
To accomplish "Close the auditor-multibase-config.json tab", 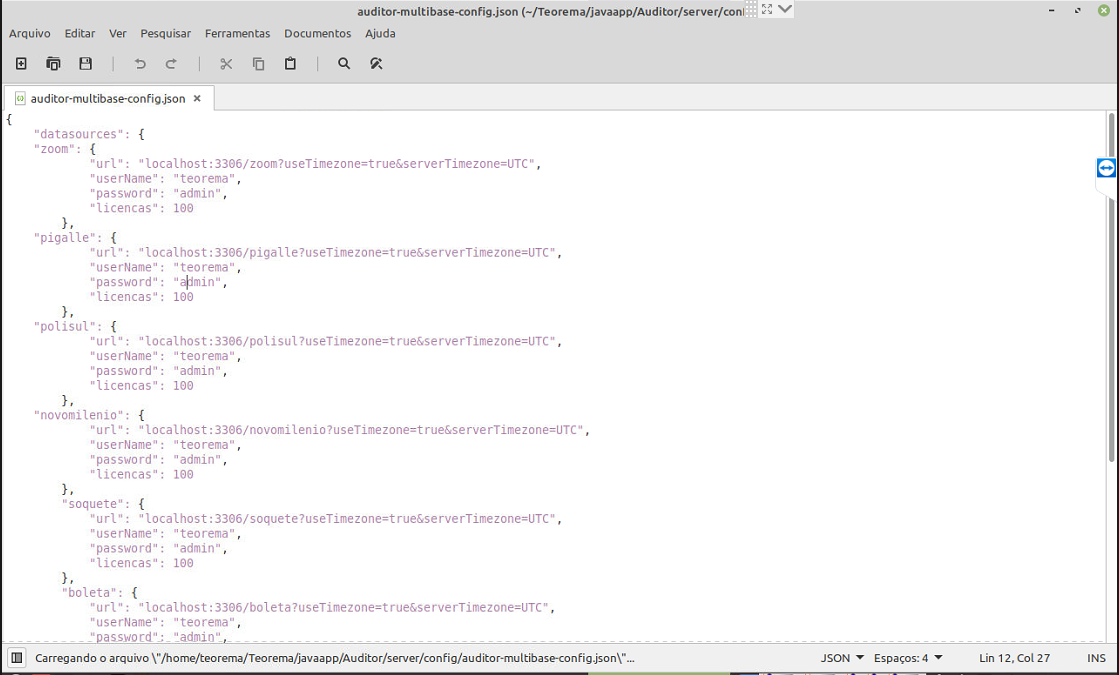I will [x=197, y=98].
